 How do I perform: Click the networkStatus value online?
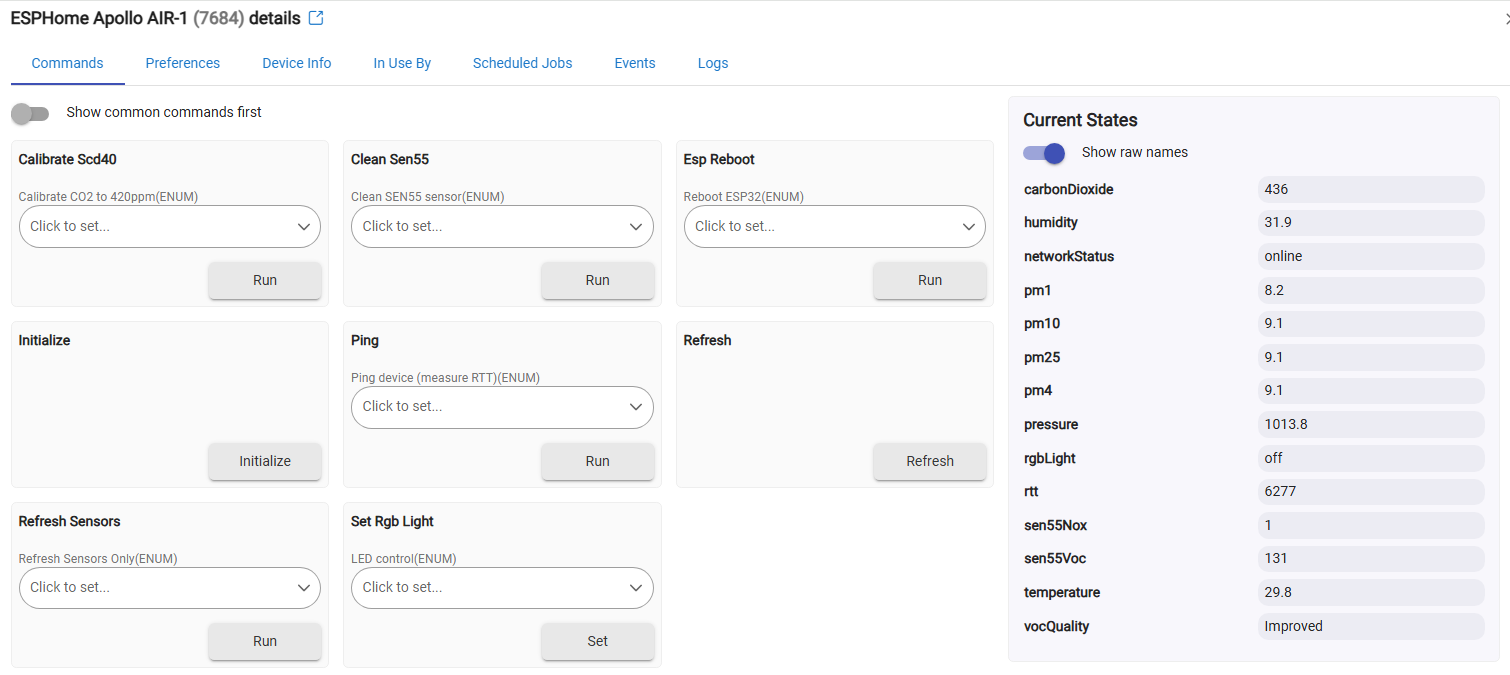point(1371,256)
